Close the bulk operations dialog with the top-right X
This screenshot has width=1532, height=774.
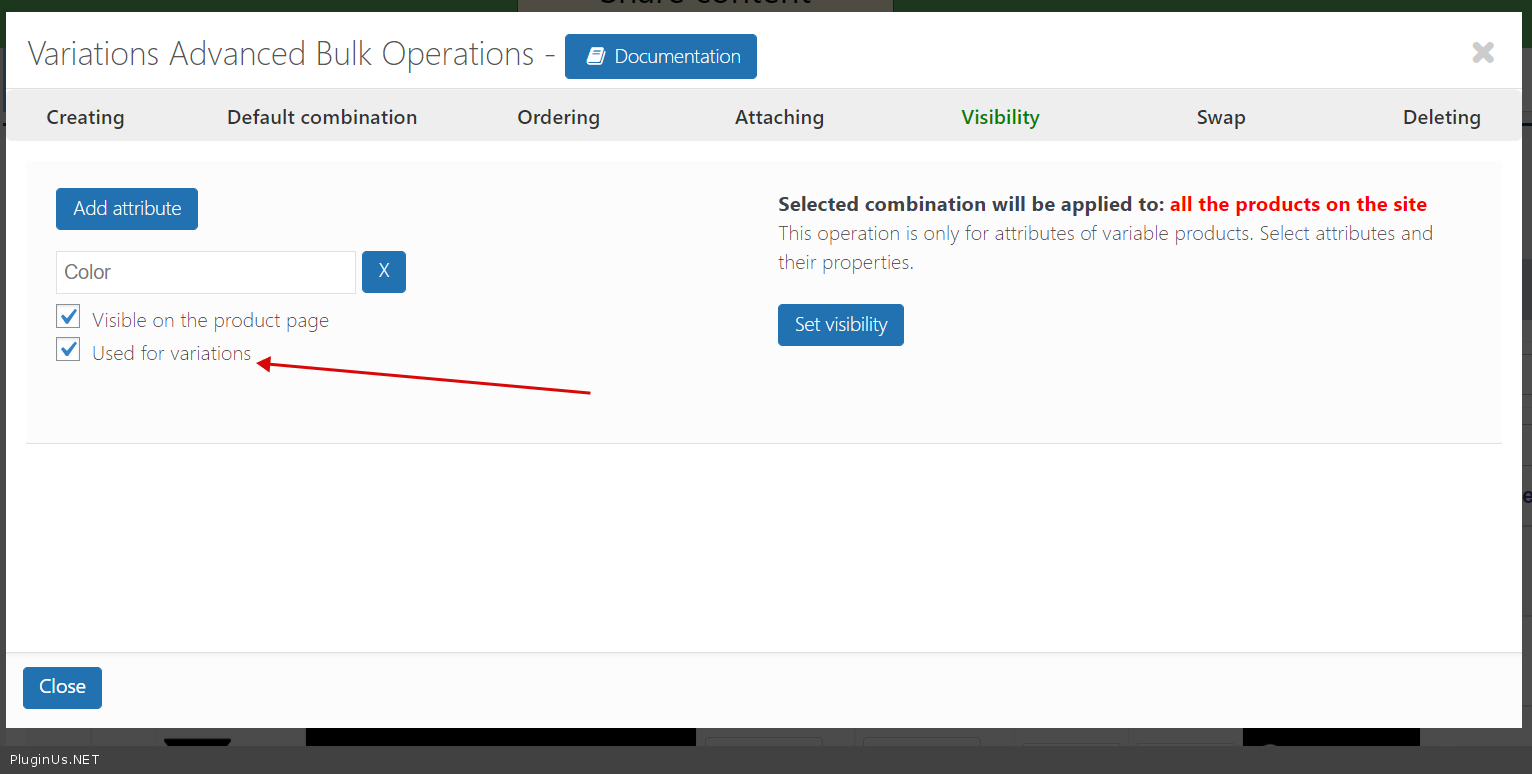pyautogui.click(x=1482, y=53)
